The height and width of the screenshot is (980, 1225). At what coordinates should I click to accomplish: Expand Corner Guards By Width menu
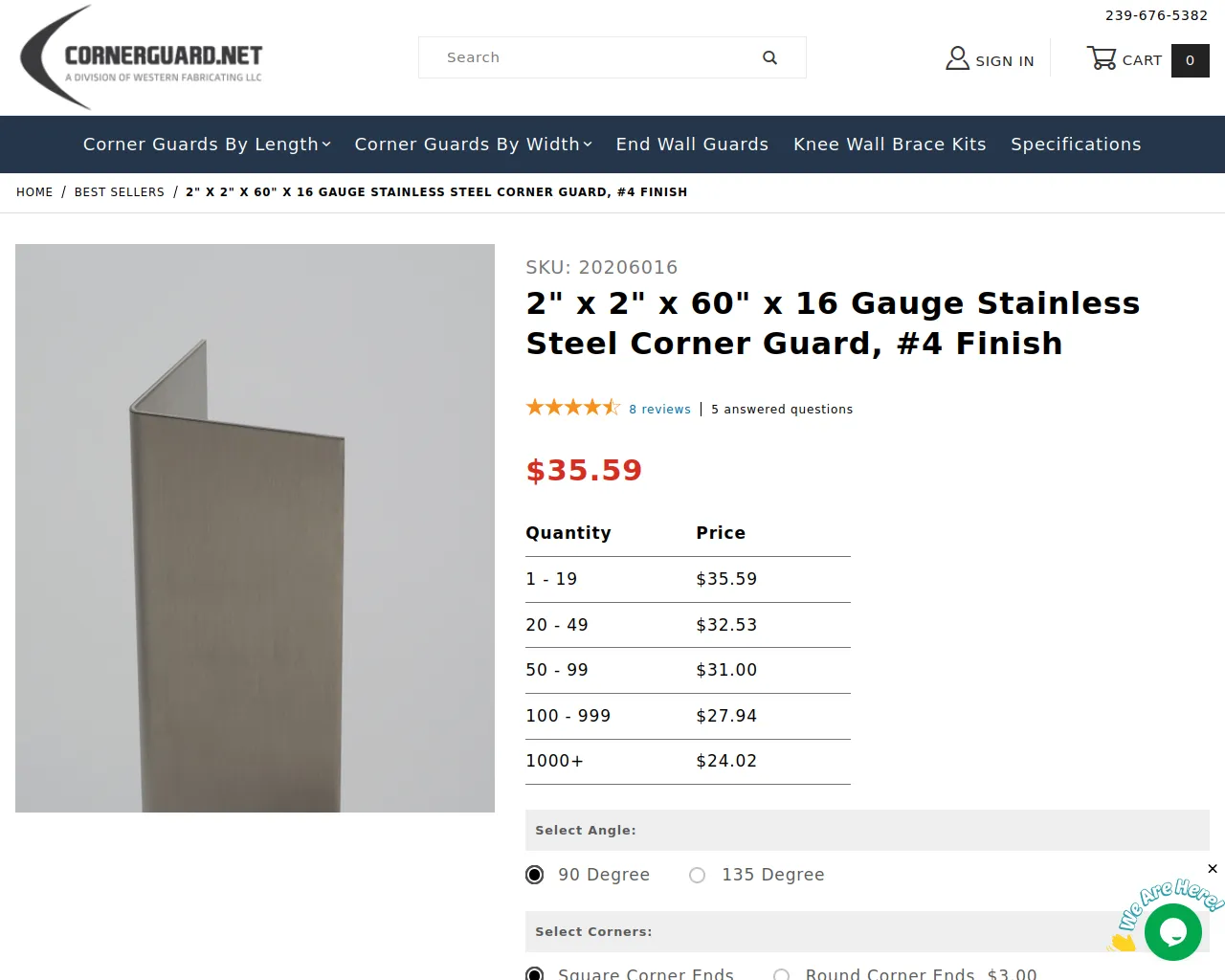point(473,145)
